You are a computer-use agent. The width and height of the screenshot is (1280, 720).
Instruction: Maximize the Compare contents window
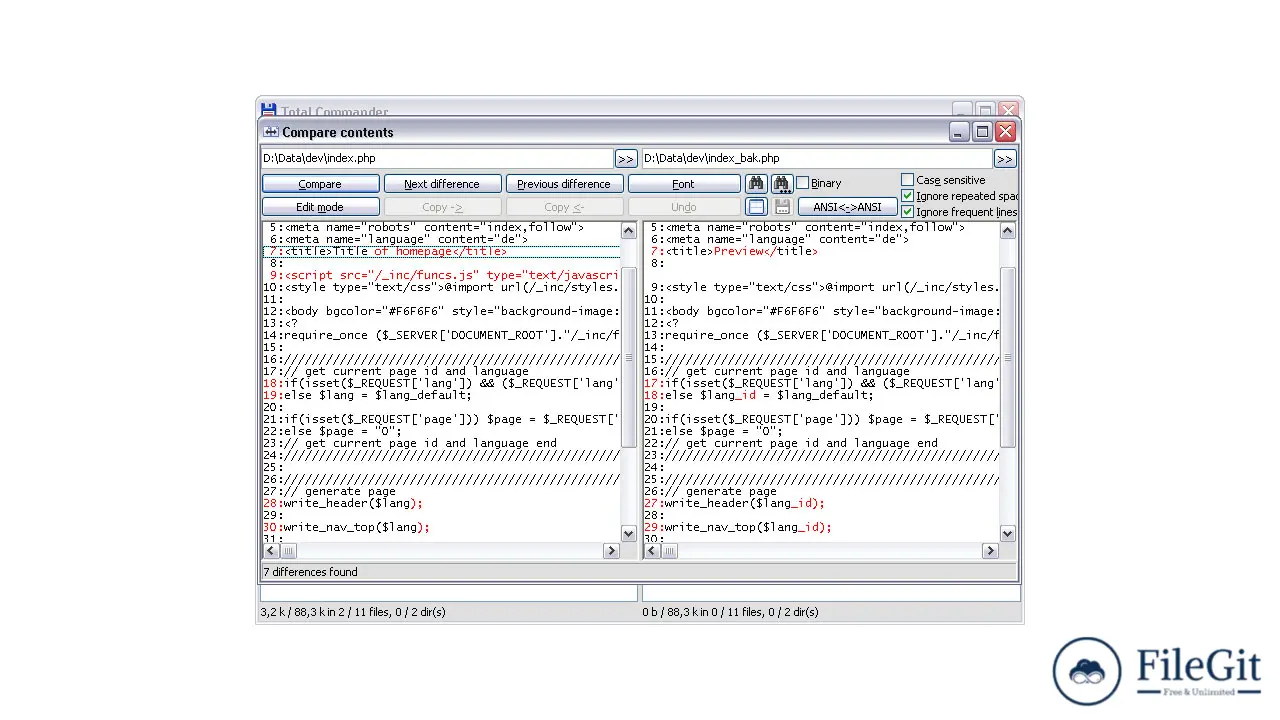pyautogui.click(x=982, y=132)
